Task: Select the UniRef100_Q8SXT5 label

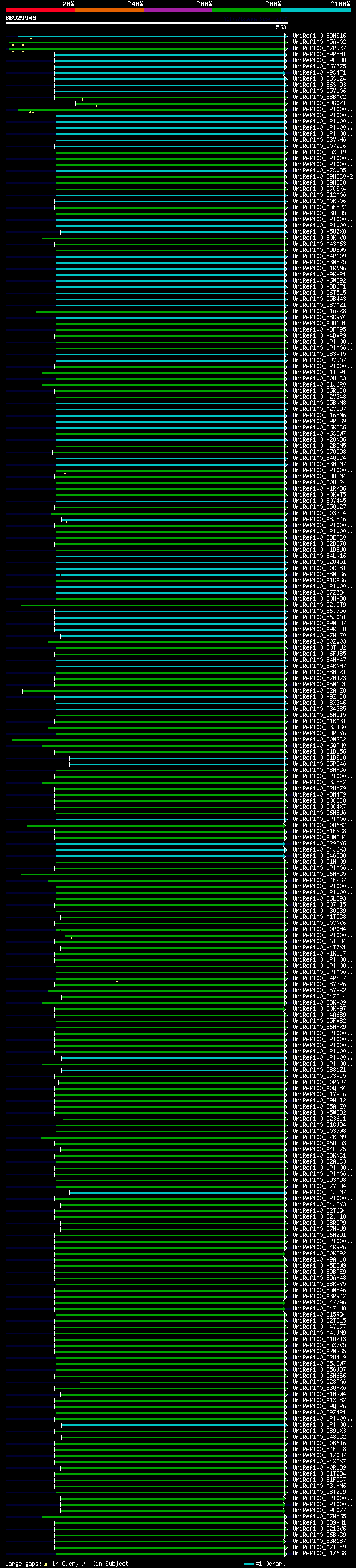Action: [319, 354]
